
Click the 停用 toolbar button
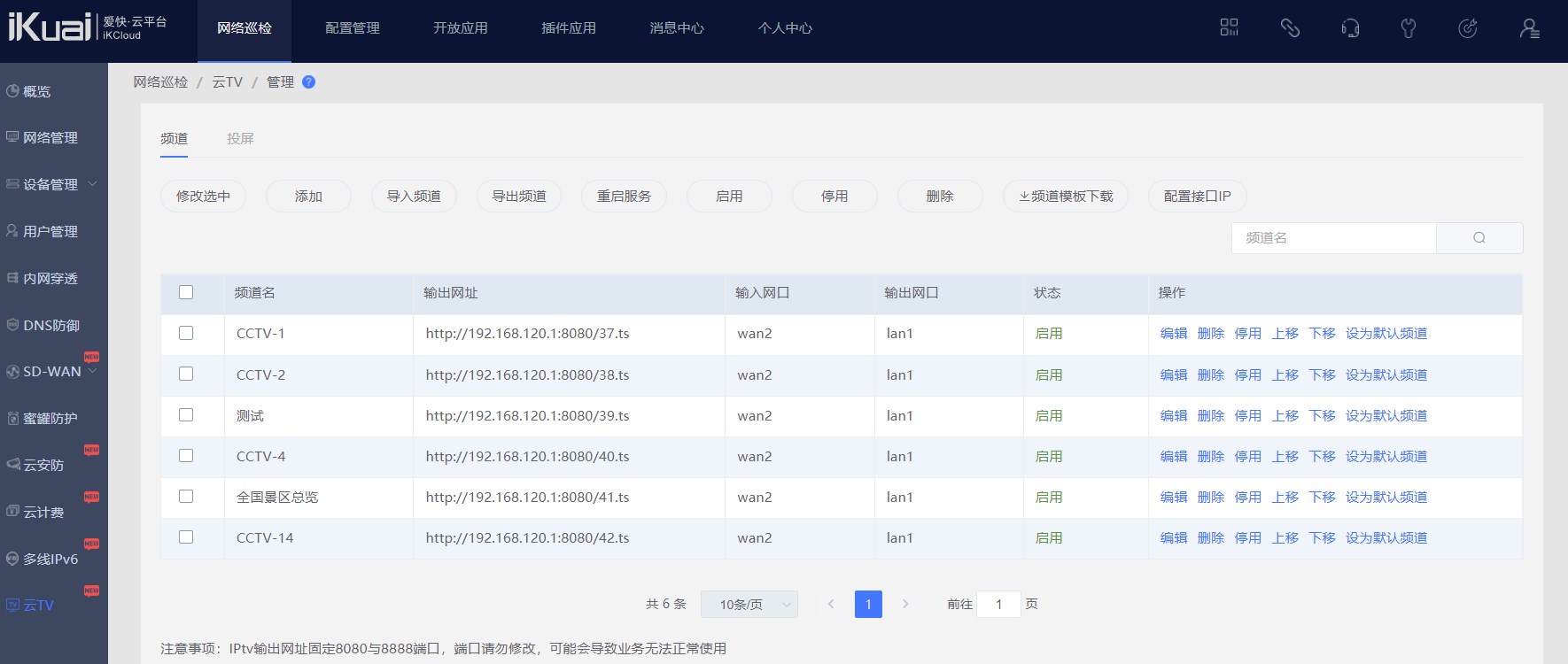point(834,196)
